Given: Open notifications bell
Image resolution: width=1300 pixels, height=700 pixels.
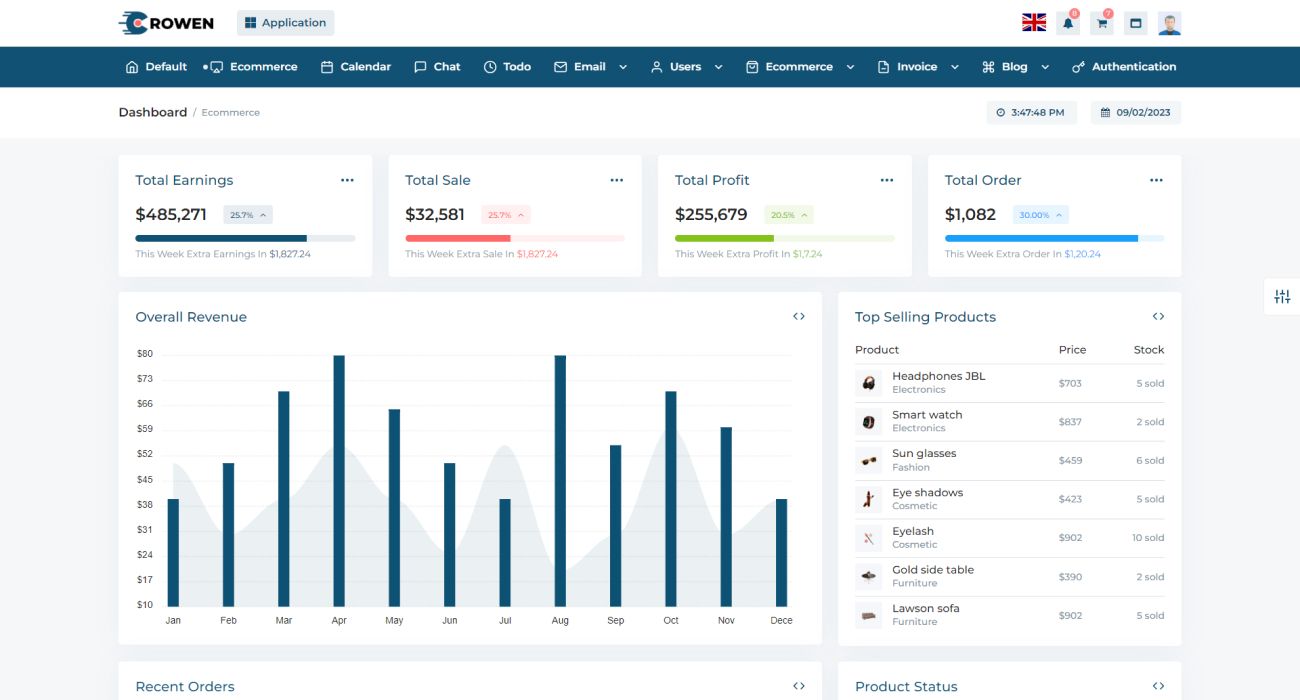Looking at the screenshot, I should click(1068, 23).
